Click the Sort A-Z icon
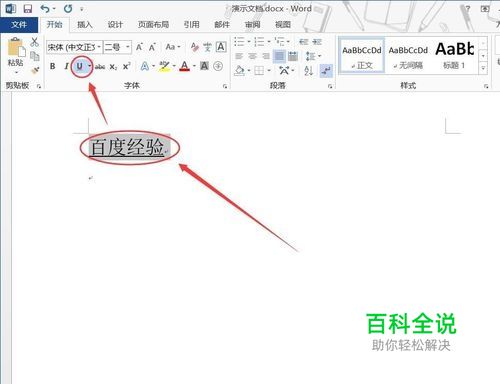 click(308, 70)
